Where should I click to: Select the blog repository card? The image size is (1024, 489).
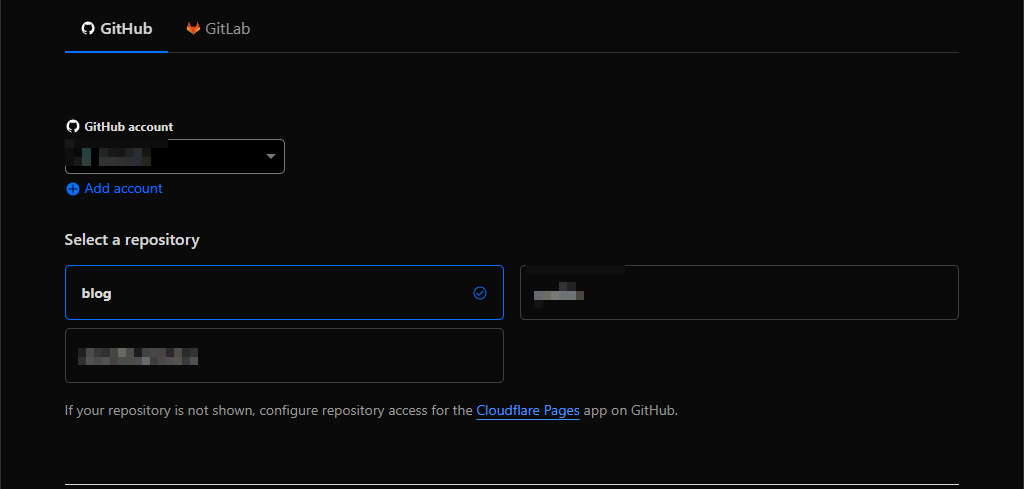pyautogui.click(x=284, y=293)
